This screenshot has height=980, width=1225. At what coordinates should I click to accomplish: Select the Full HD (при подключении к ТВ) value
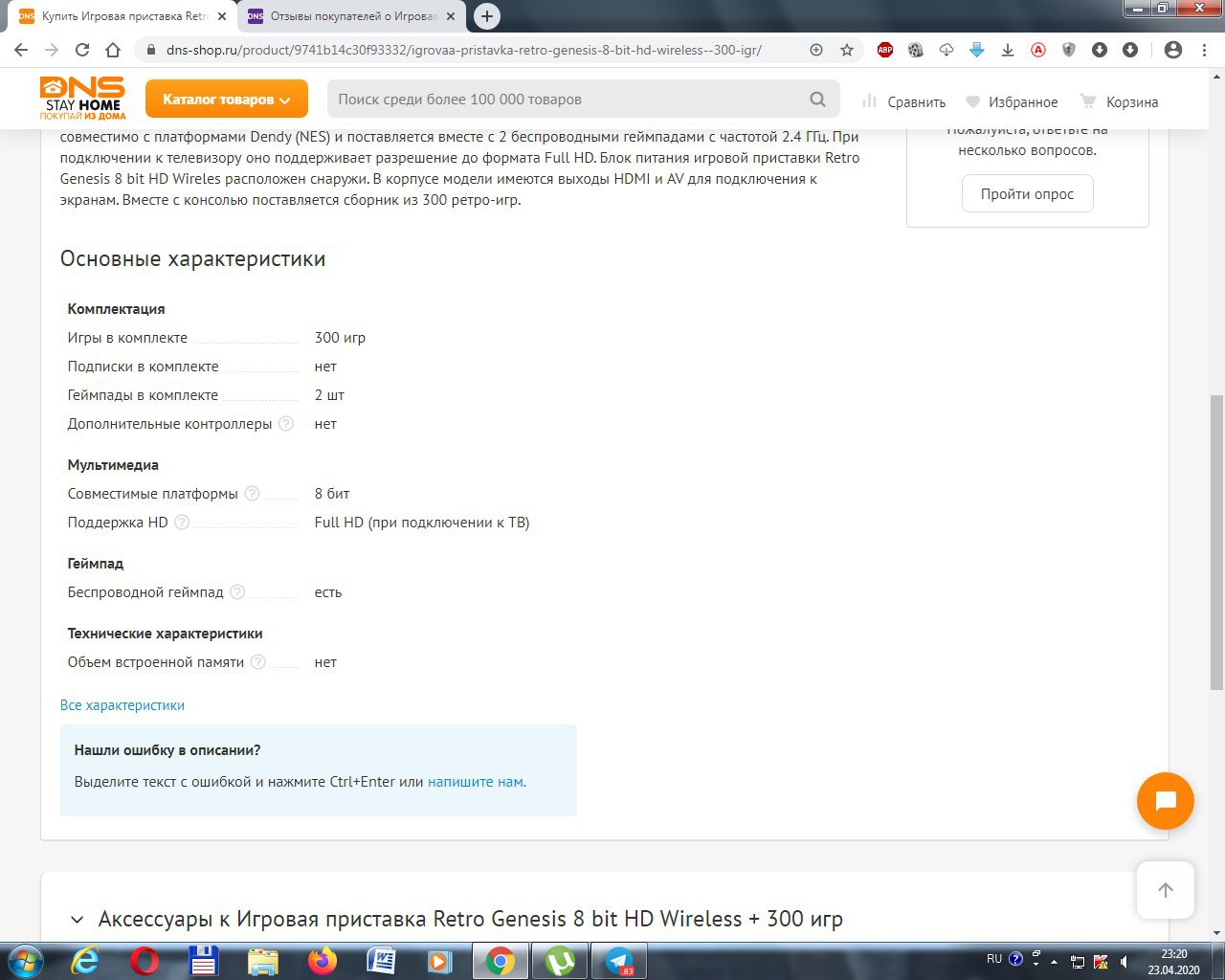422,523
